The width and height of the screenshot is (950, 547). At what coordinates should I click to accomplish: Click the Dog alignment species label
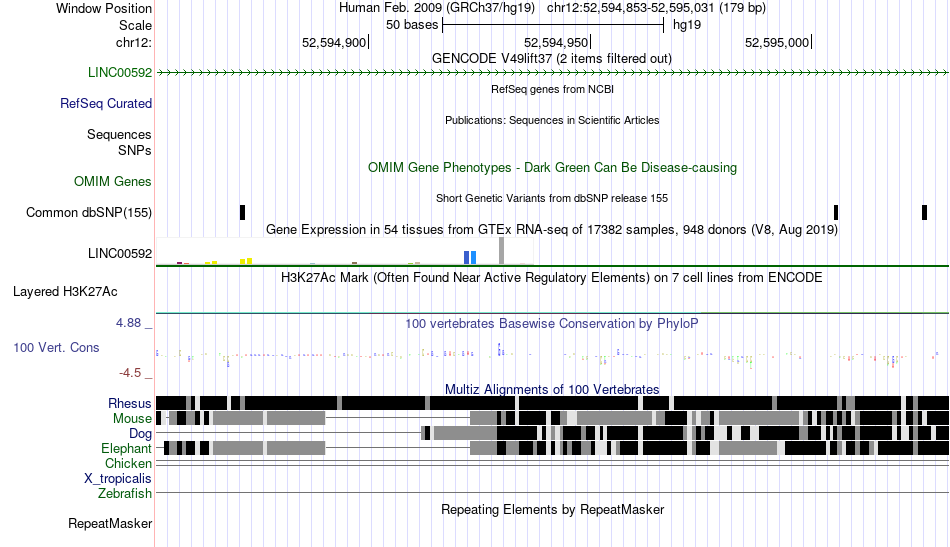click(x=140, y=434)
